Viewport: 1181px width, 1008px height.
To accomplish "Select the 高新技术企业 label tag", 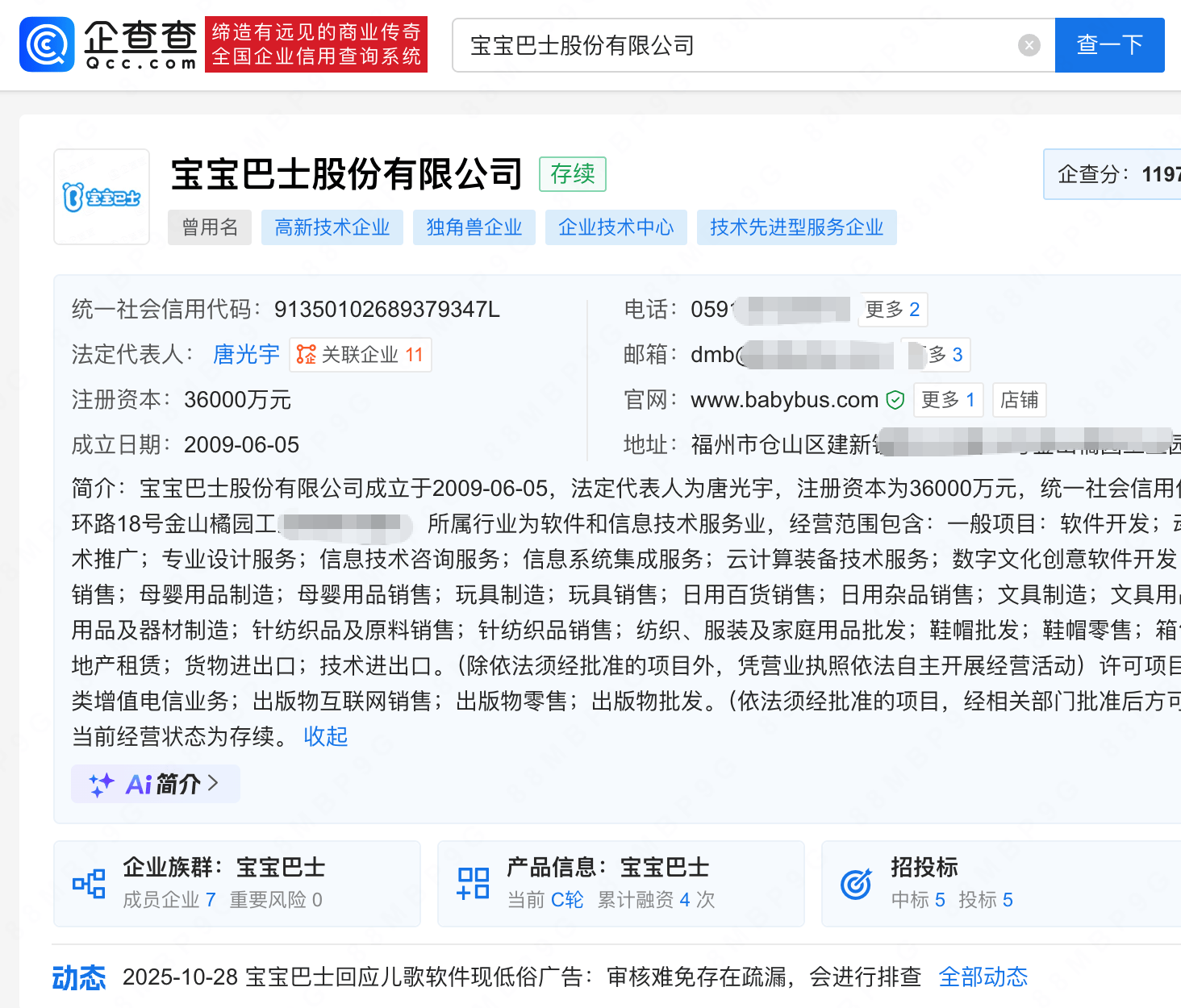I will tap(332, 227).
